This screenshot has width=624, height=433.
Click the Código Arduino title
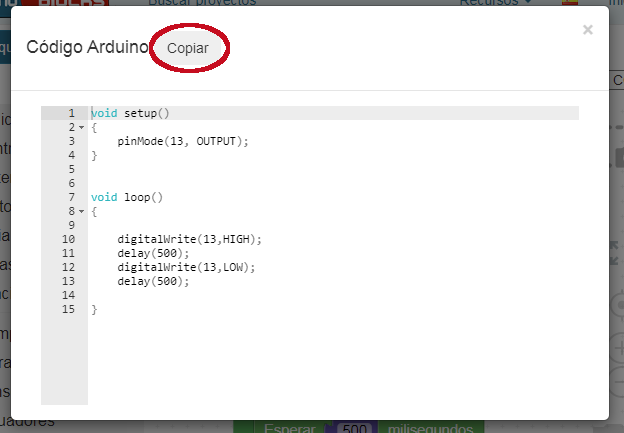[88, 47]
